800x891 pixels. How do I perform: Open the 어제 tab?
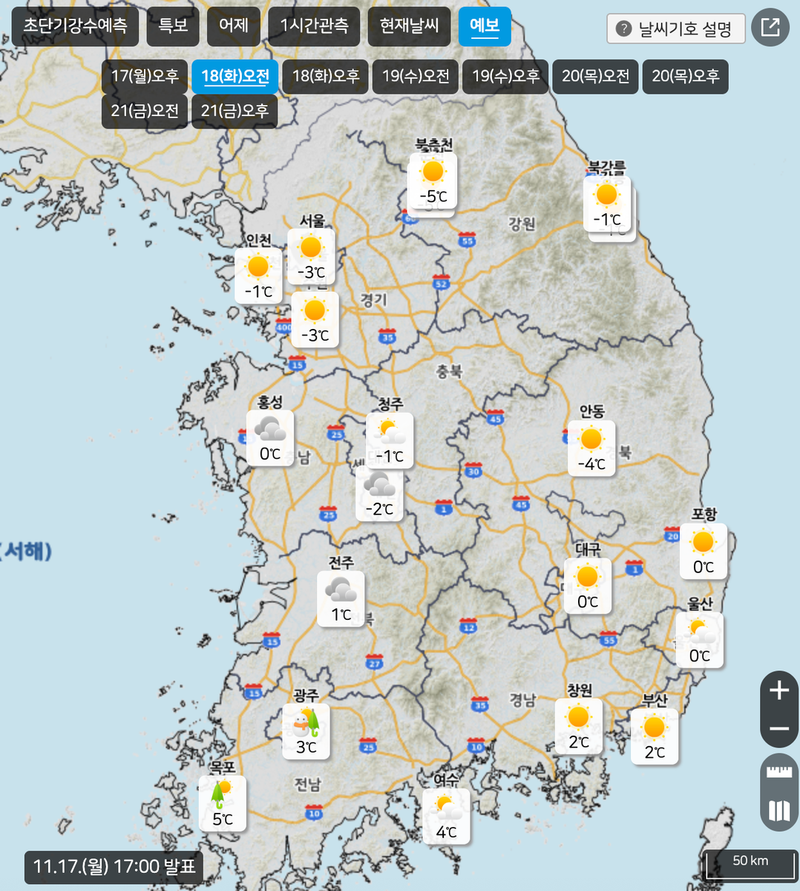pos(233,26)
